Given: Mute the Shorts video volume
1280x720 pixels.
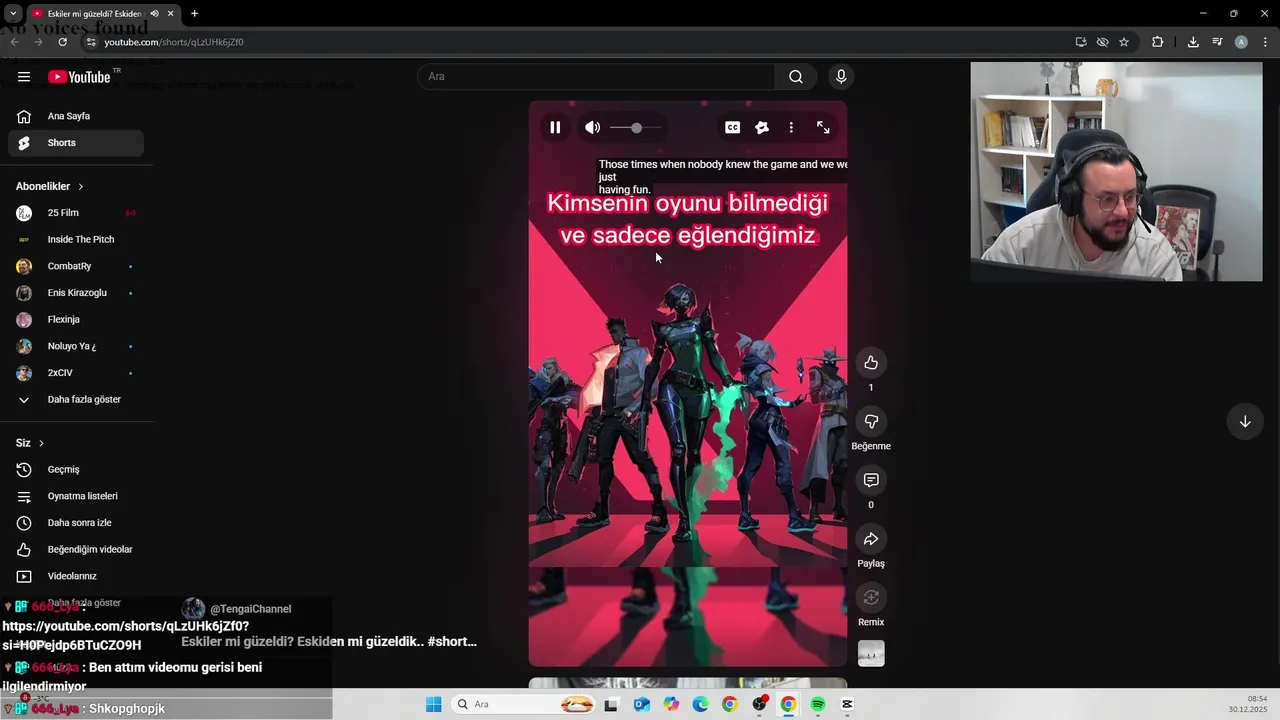Looking at the screenshot, I should pos(593,128).
